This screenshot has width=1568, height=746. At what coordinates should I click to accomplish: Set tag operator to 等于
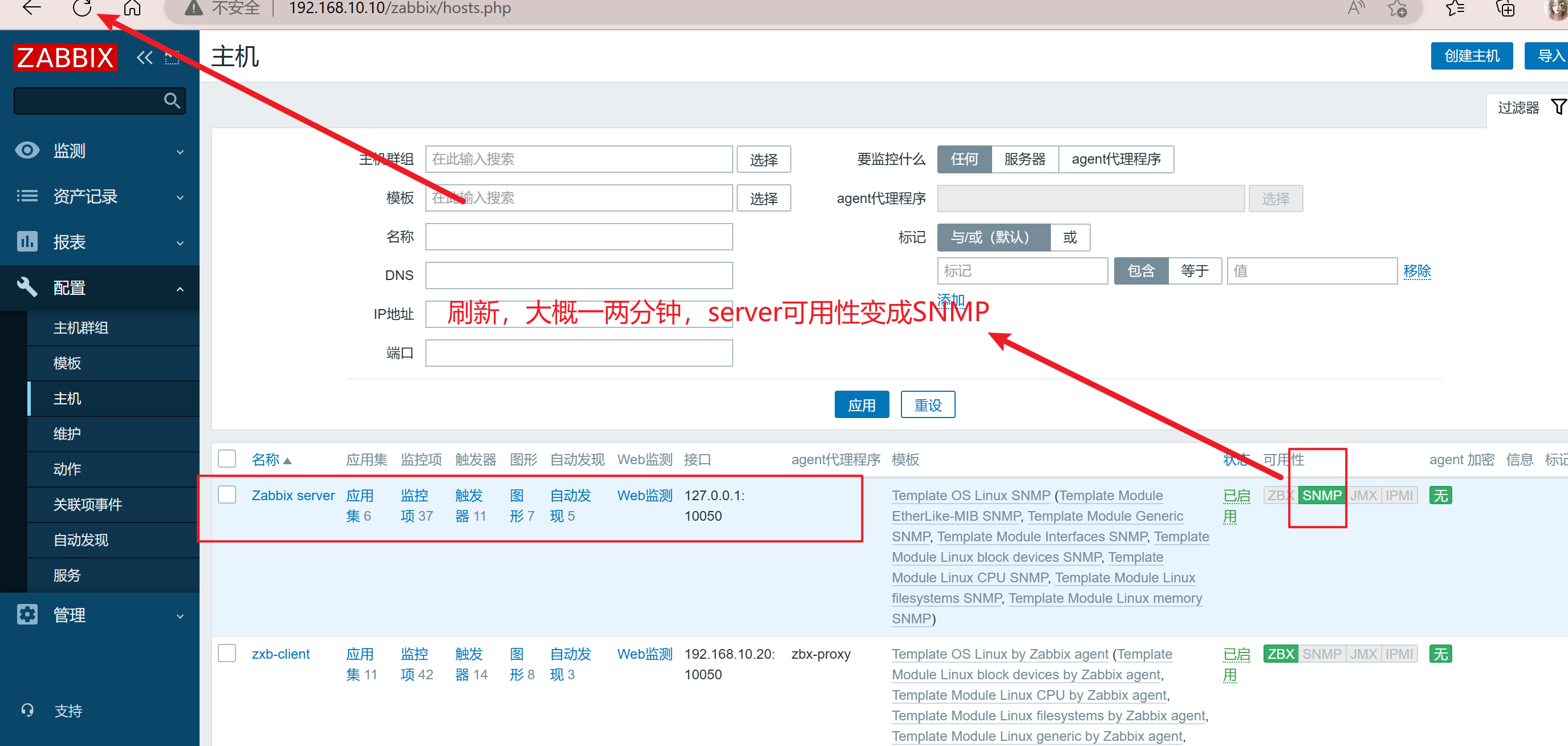[1195, 270]
